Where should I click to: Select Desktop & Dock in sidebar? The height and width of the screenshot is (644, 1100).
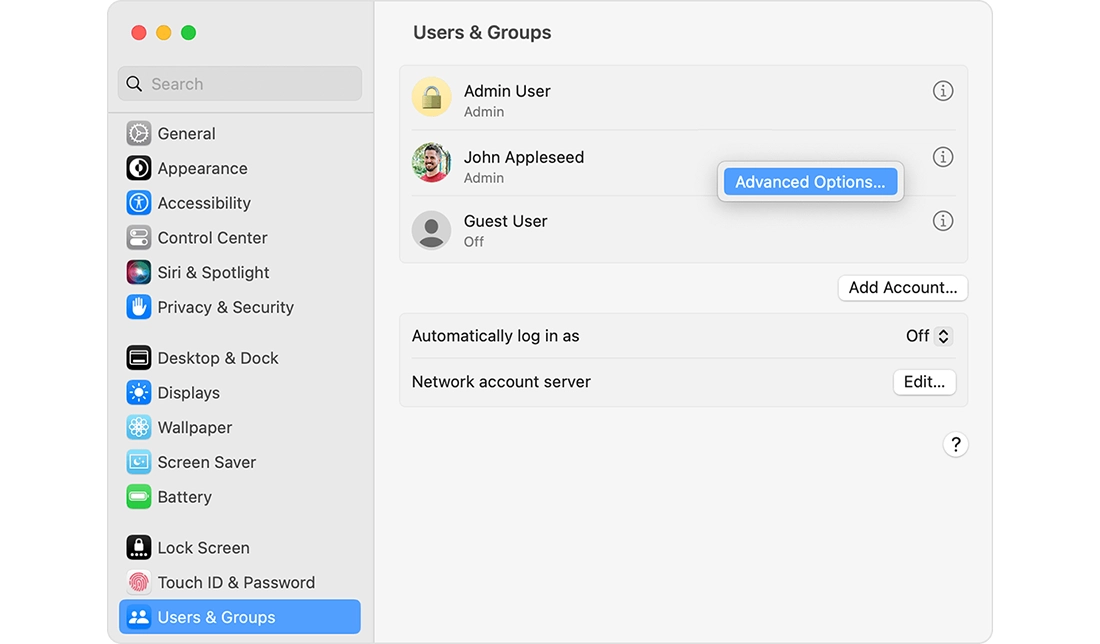217,358
